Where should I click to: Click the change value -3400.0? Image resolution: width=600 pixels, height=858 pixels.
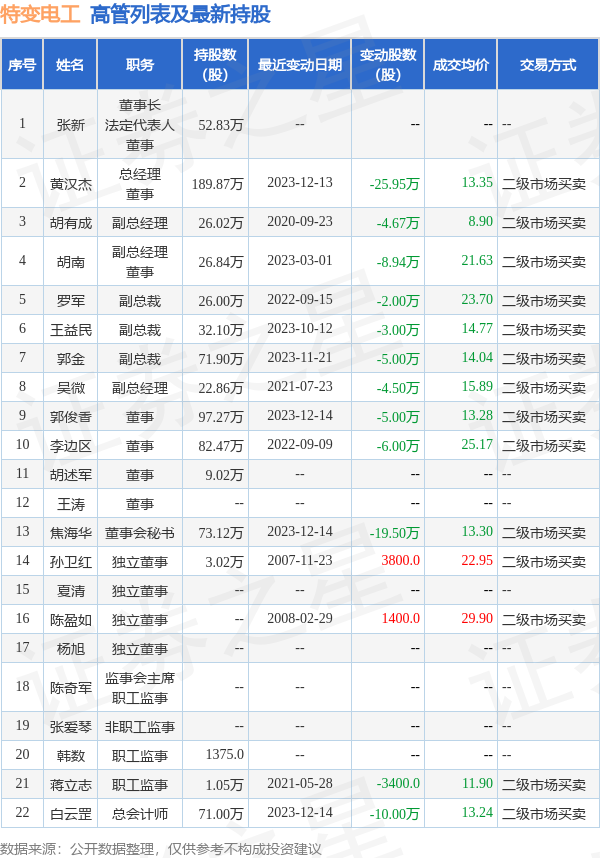click(x=398, y=782)
